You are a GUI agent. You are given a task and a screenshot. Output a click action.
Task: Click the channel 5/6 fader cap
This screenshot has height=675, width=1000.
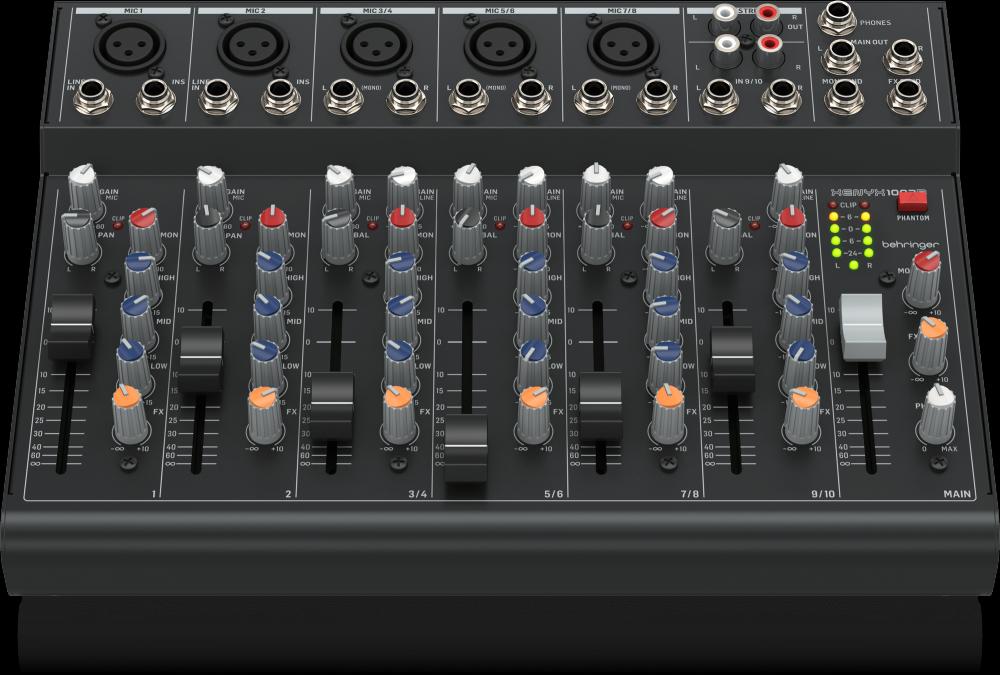pyautogui.click(x=465, y=447)
